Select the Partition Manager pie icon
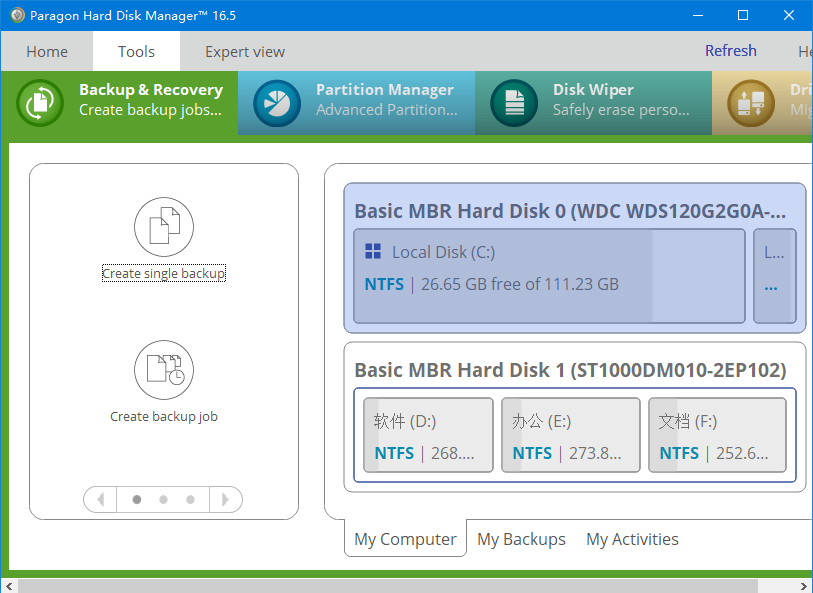813x593 pixels. tap(277, 103)
